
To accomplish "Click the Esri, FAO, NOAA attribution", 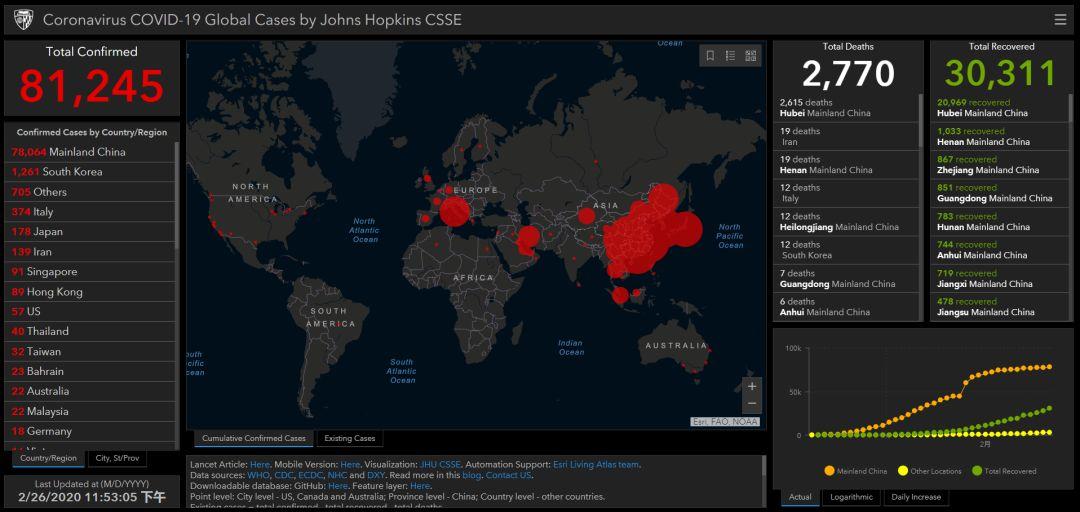I will [725, 422].
